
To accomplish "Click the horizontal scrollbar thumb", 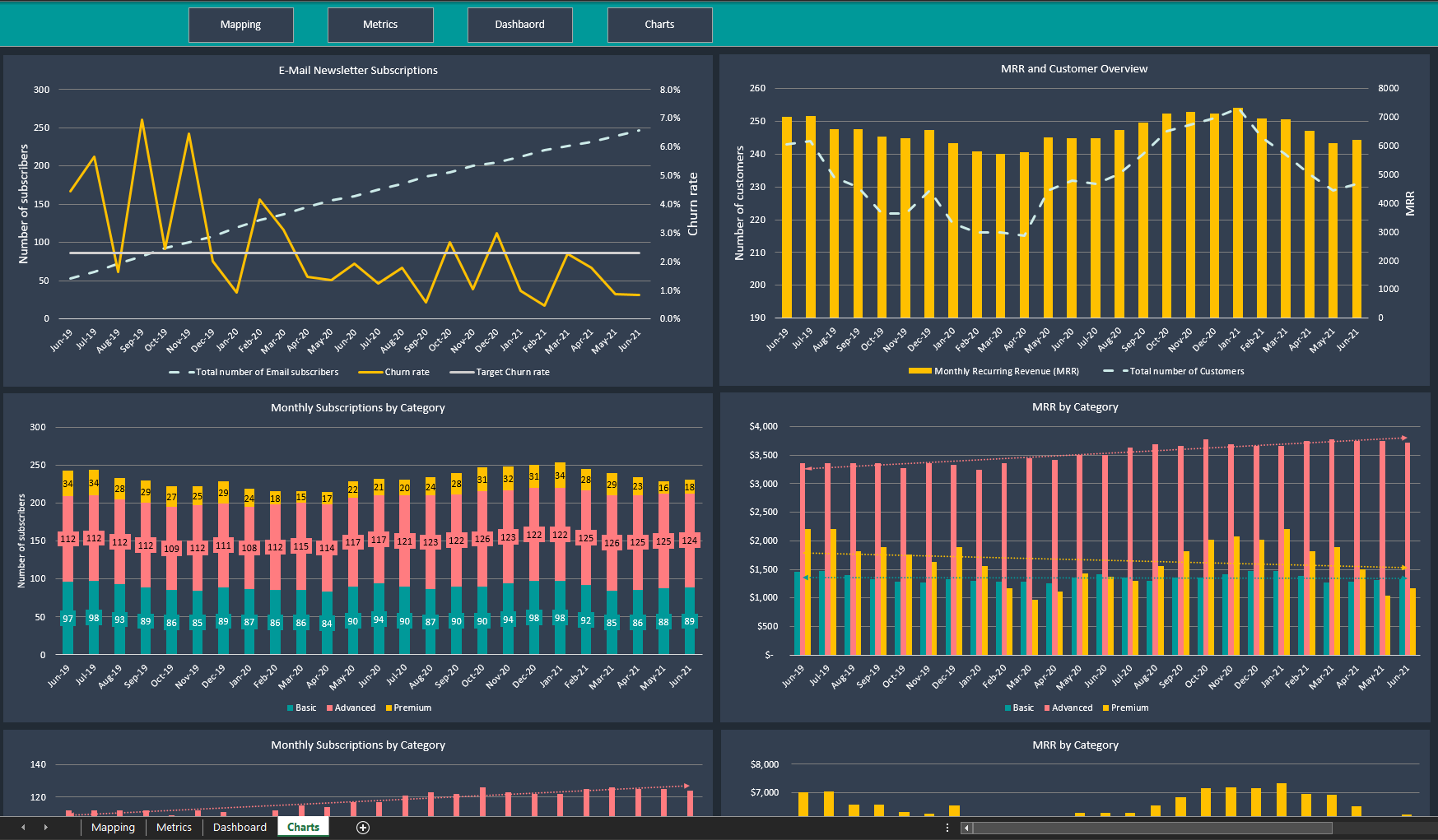I will click(x=1152, y=828).
